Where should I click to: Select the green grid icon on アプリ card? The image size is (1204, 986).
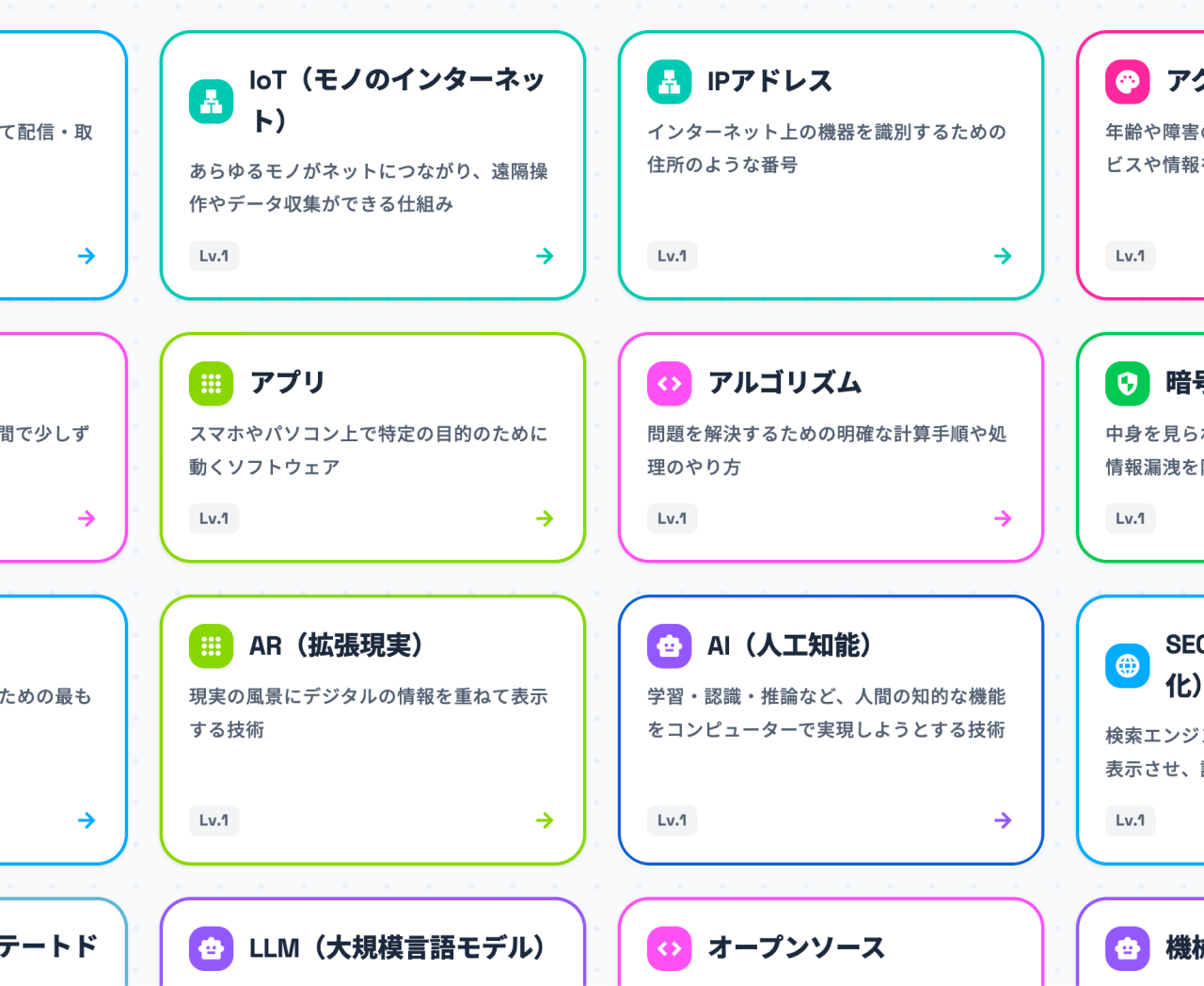coord(211,383)
